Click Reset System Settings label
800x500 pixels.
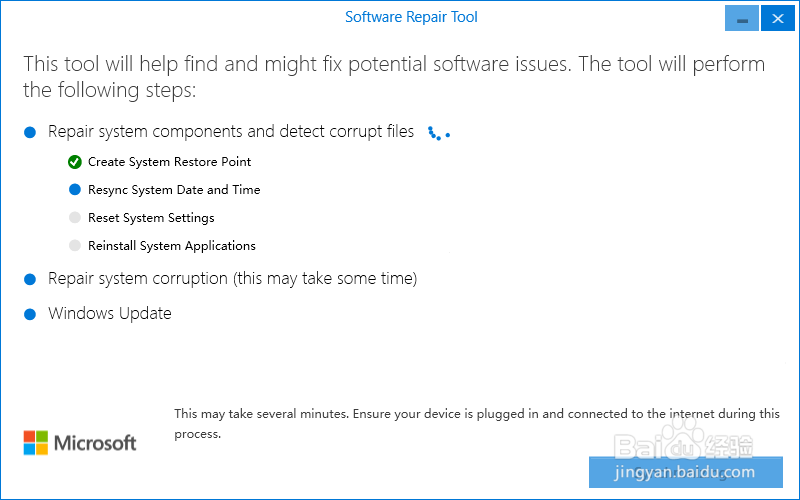coord(151,218)
